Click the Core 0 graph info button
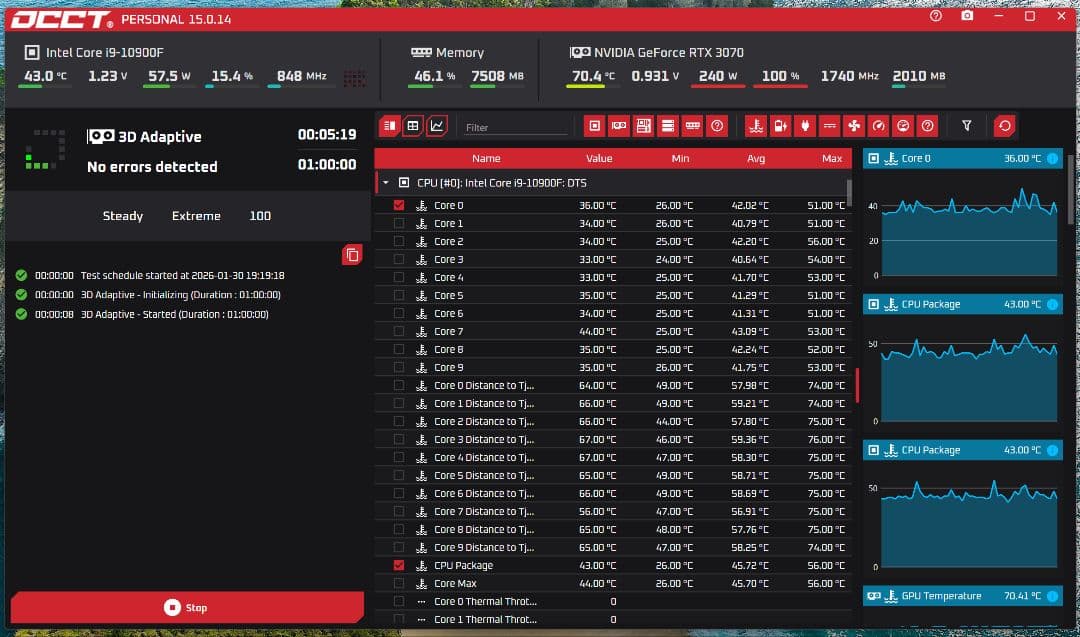 [x=1052, y=158]
